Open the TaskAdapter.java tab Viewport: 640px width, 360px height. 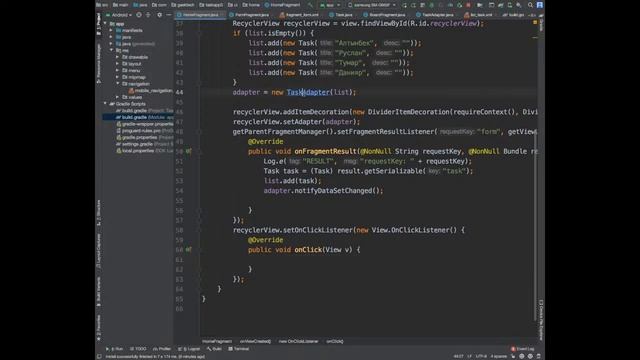[x=435, y=15]
